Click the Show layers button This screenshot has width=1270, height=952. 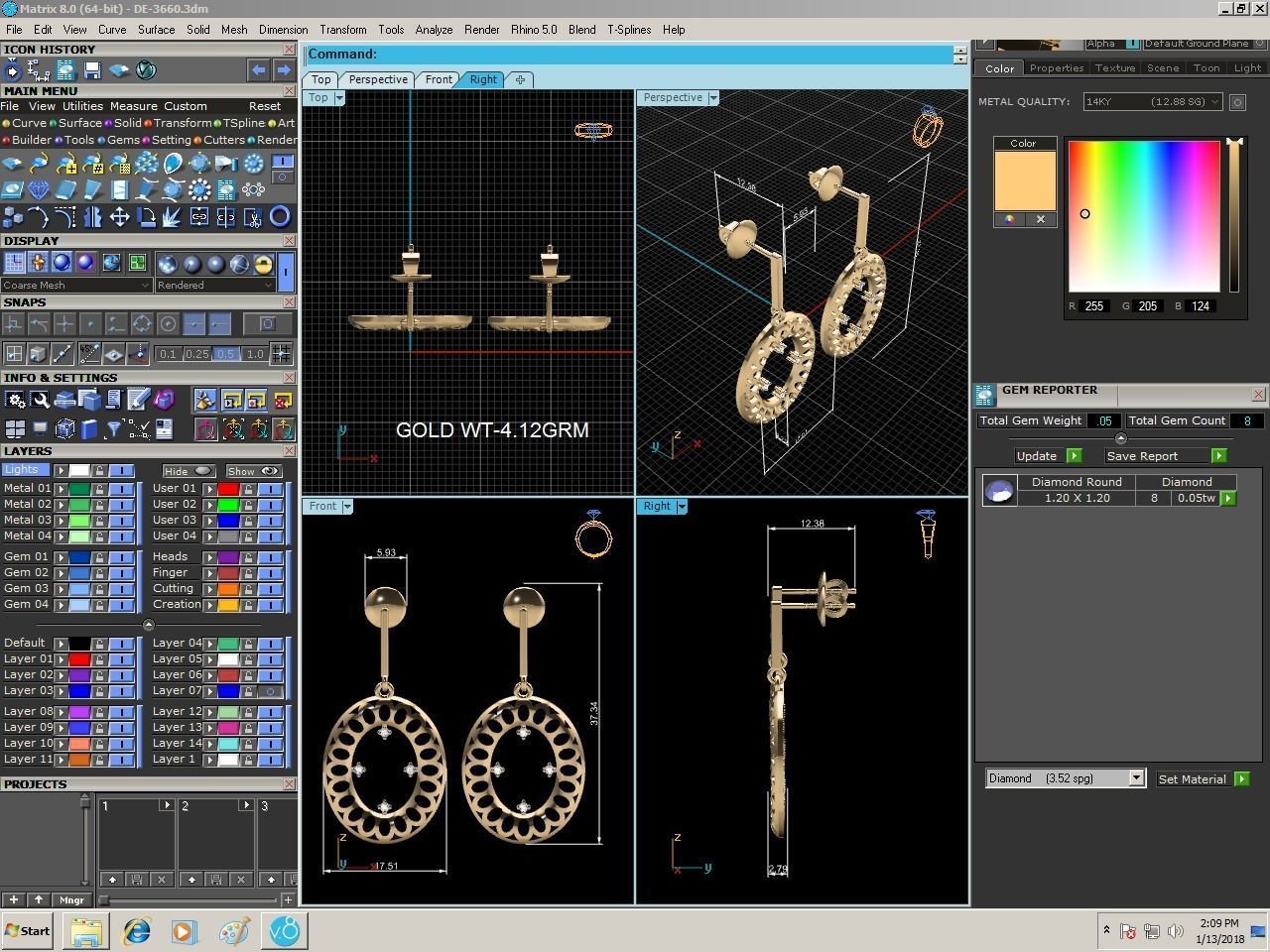pyautogui.click(x=254, y=471)
